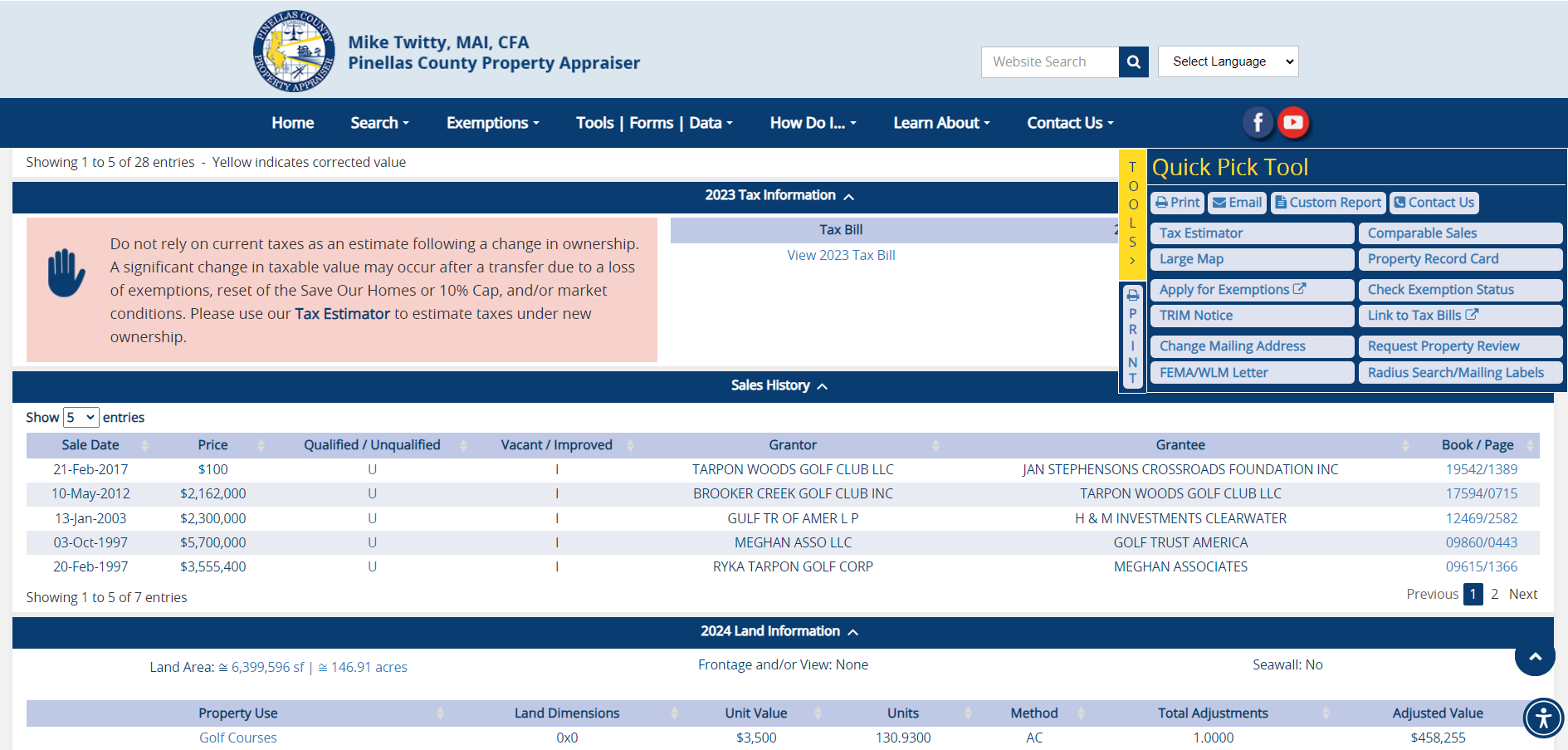Go to page 2 of sales history
This screenshot has height=750, width=1568.
pyautogui.click(x=1494, y=594)
